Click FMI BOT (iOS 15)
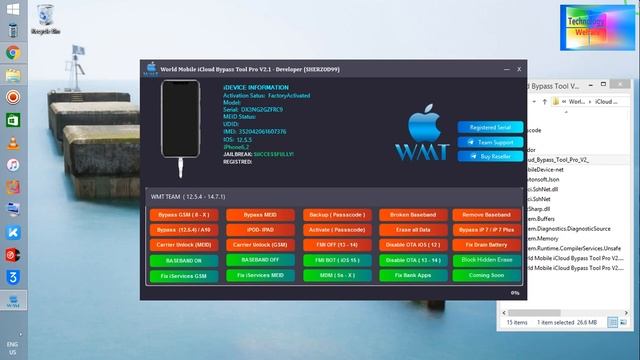This screenshot has width=640, height=360. 337,260
